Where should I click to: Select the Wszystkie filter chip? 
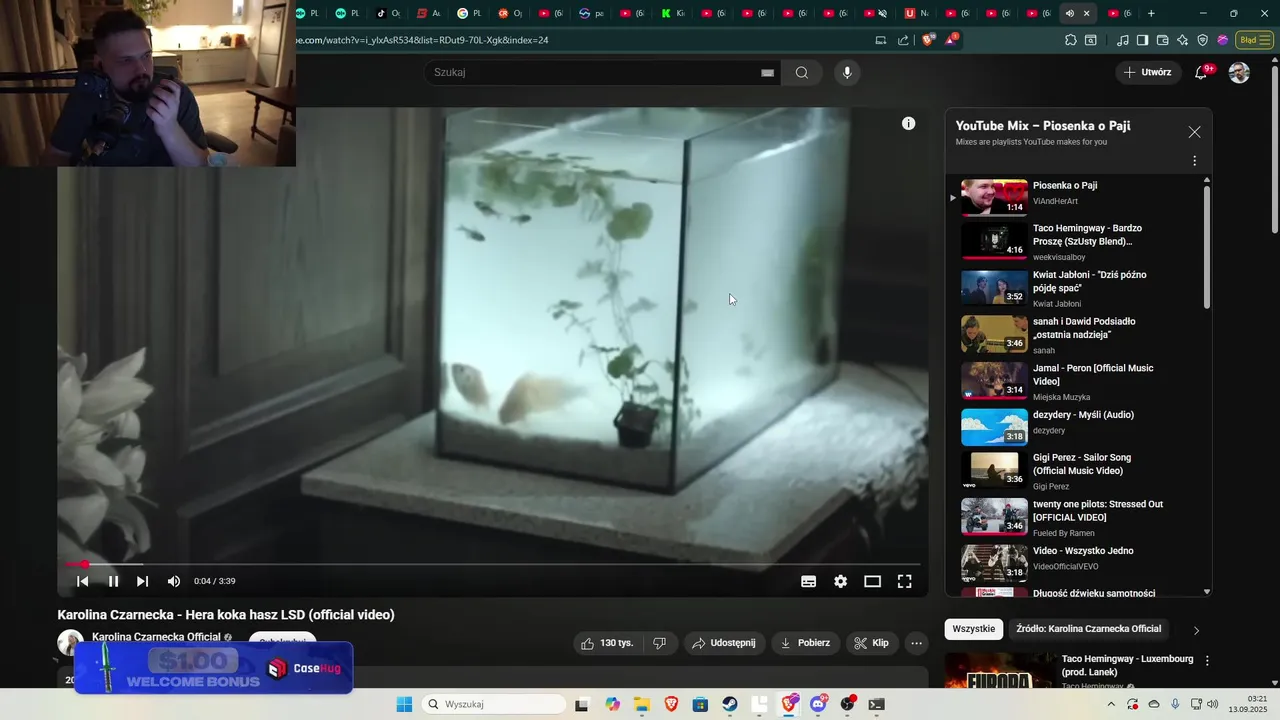[x=973, y=629]
